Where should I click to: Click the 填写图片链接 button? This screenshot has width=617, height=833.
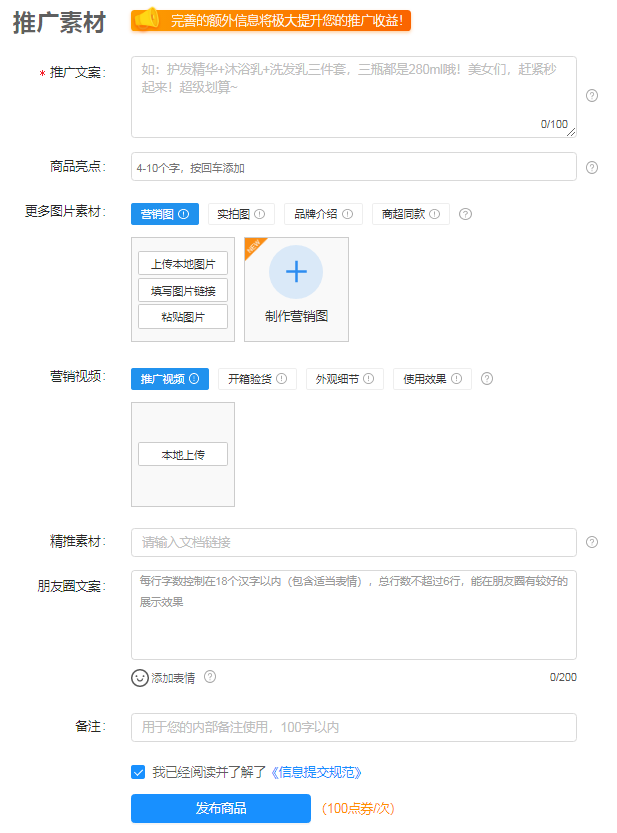coord(183,290)
